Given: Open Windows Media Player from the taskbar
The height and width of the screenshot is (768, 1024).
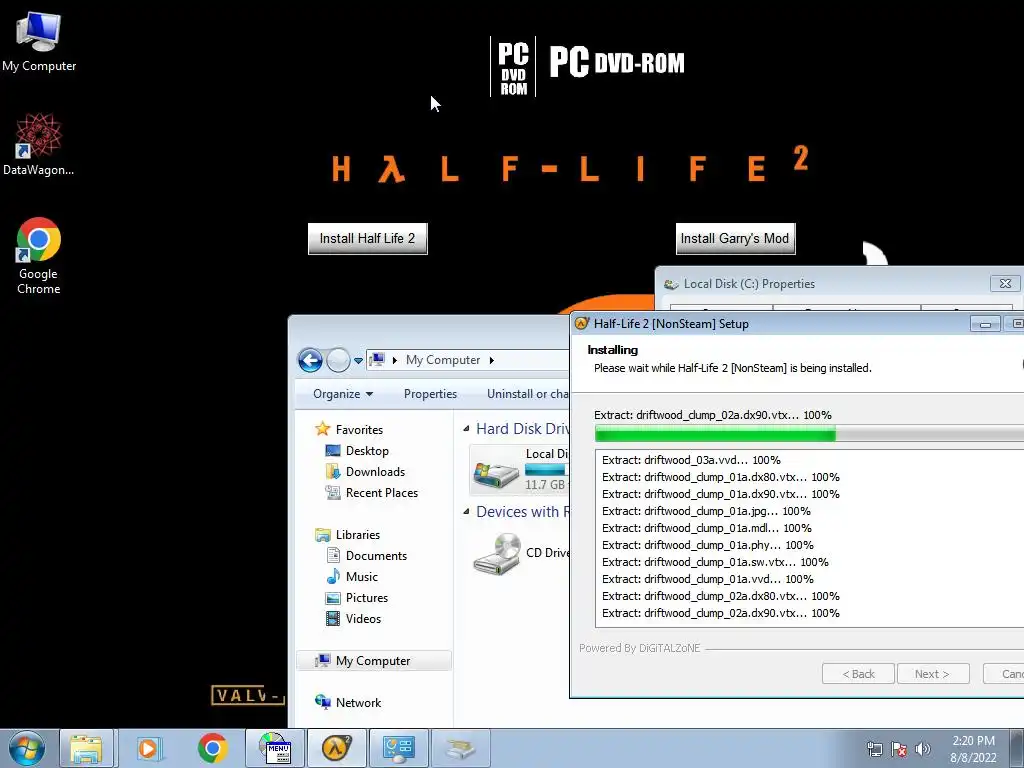Looking at the screenshot, I should [x=150, y=748].
